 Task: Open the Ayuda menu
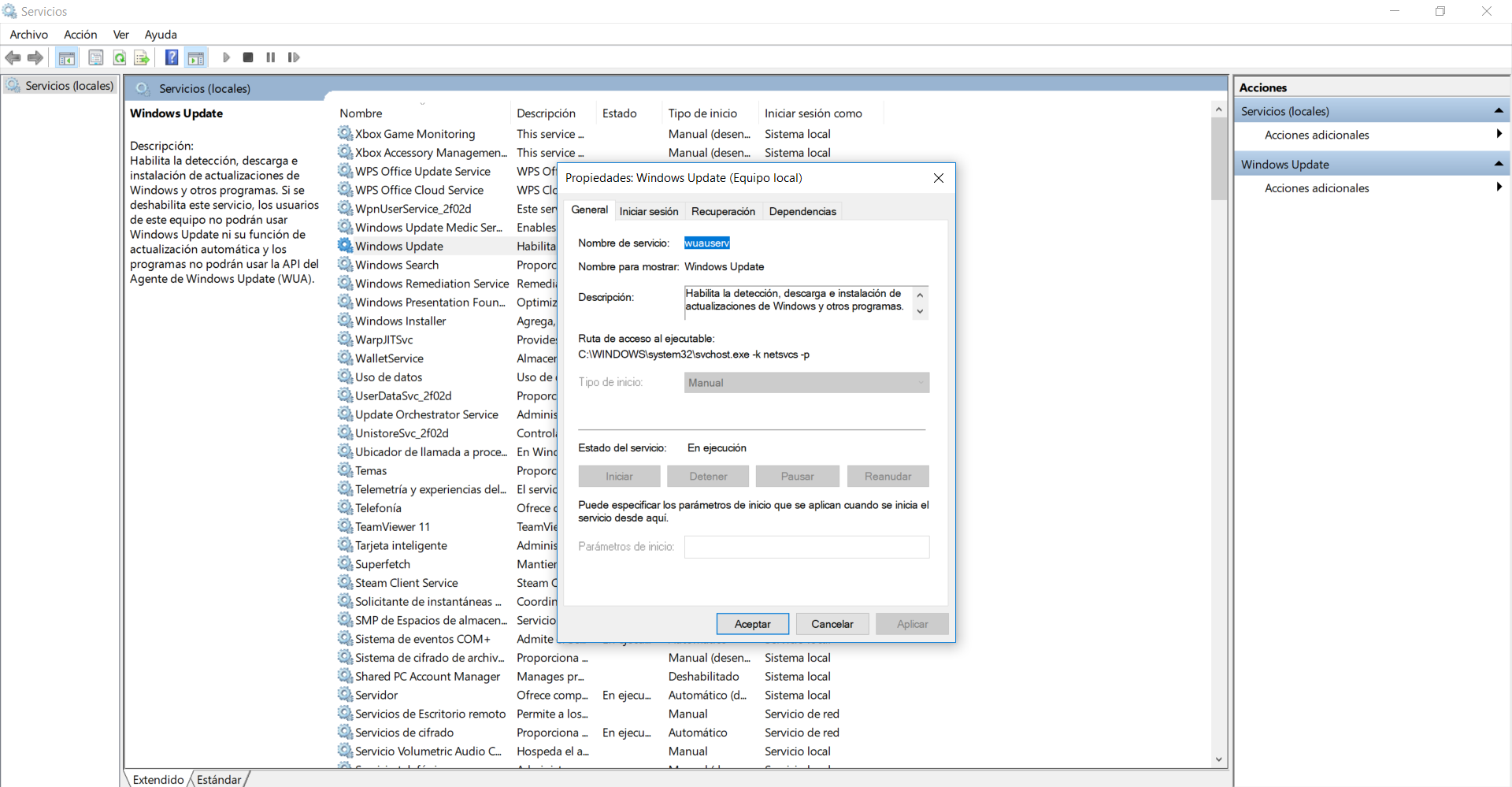click(x=161, y=35)
